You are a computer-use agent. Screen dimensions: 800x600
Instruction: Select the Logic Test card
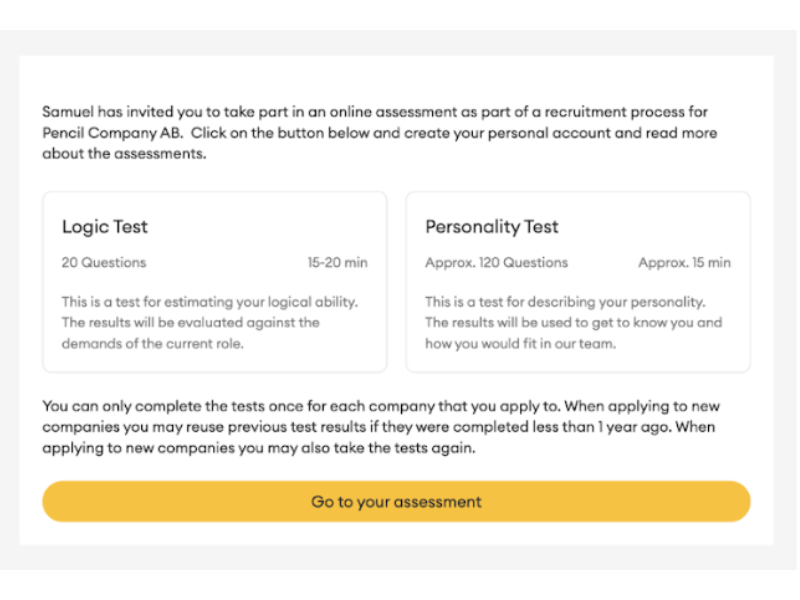[214, 282]
